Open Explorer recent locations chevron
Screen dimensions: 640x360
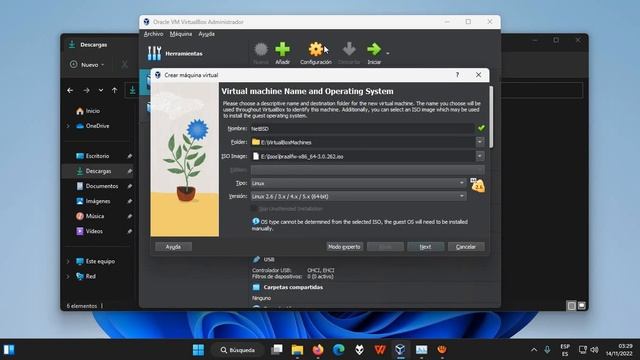[101, 90]
